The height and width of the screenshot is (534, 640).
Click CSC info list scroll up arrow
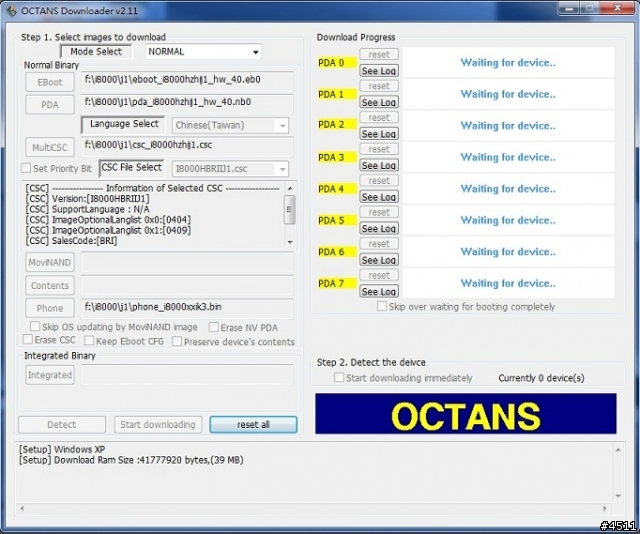290,188
